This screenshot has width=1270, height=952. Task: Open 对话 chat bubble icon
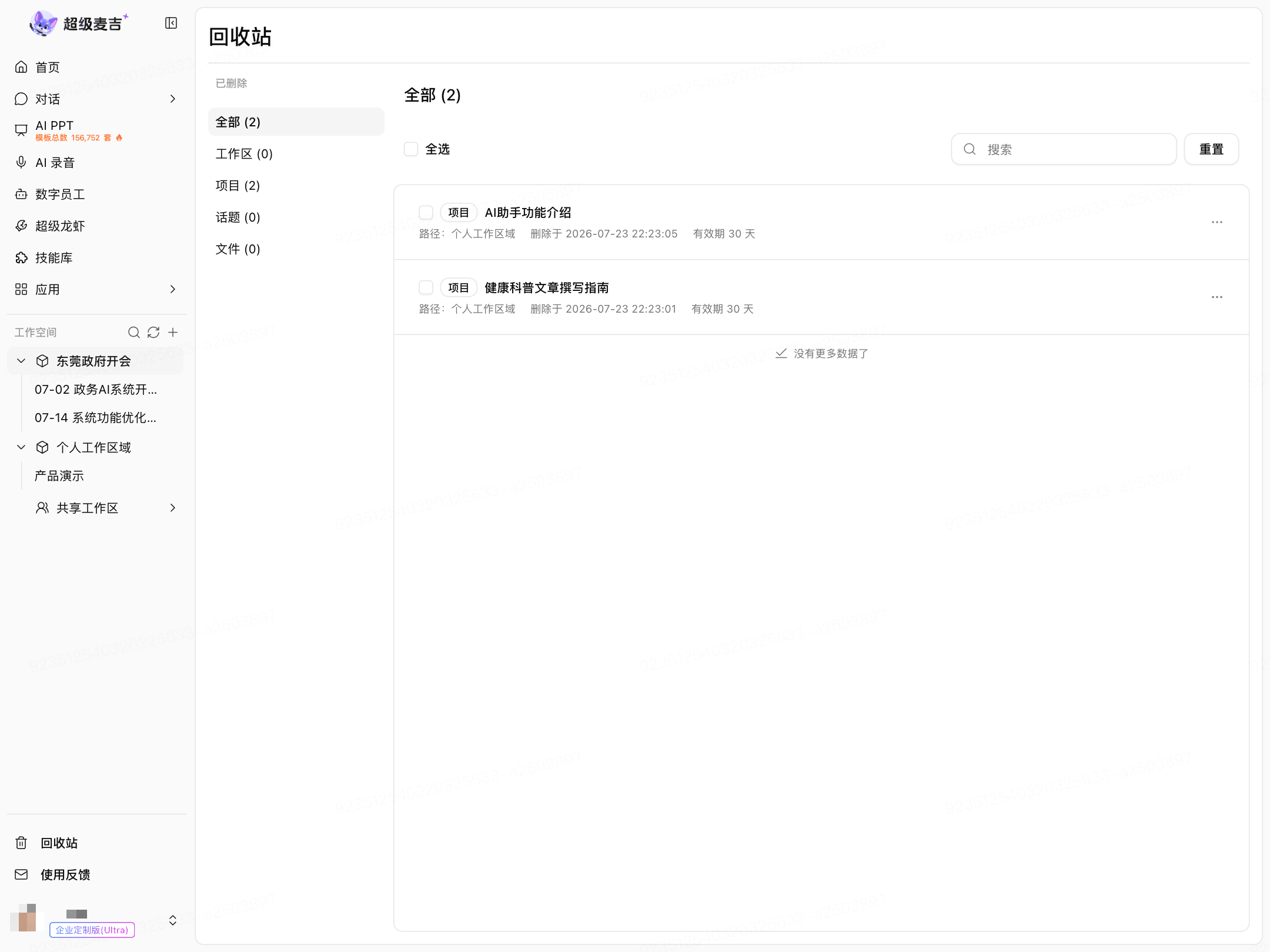21,99
